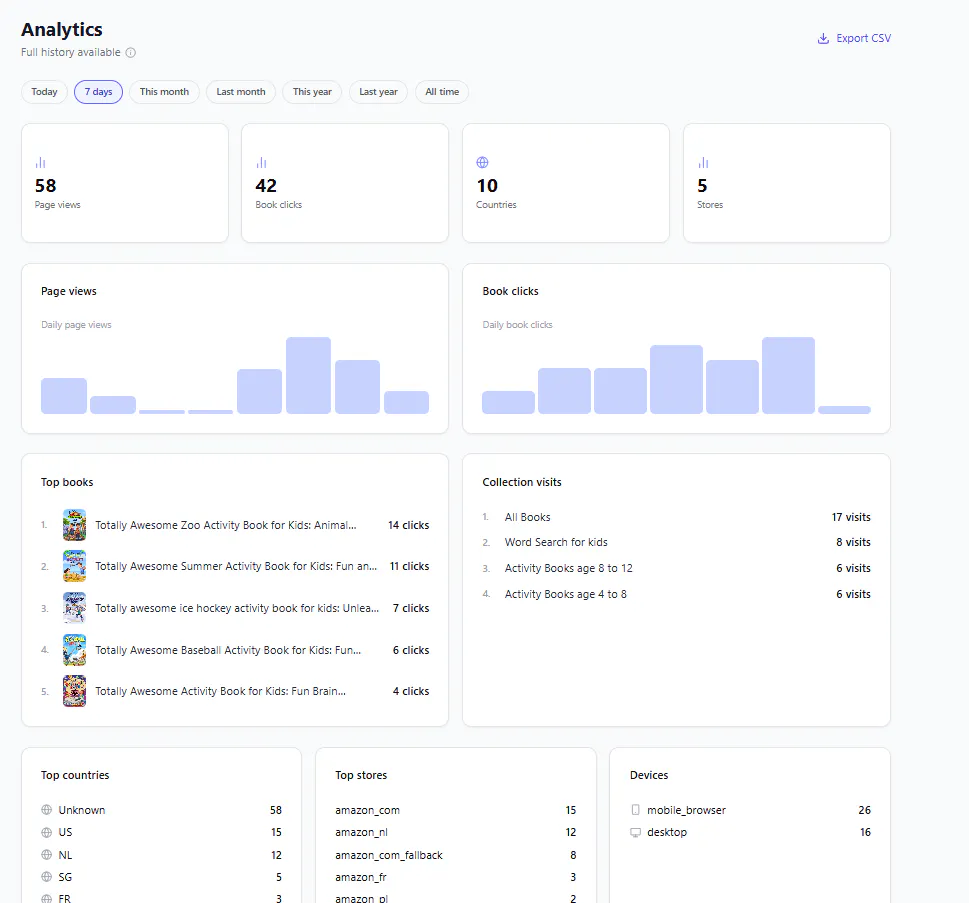Image resolution: width=969 pixels, height=903 pixels.
Task: Click the Export CSV link
Action: (x=855, y=38)
